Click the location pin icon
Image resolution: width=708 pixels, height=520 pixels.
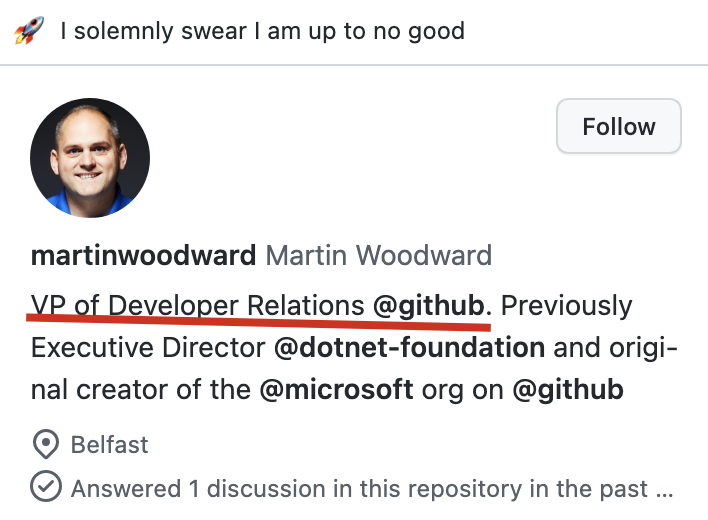(46, 444)
